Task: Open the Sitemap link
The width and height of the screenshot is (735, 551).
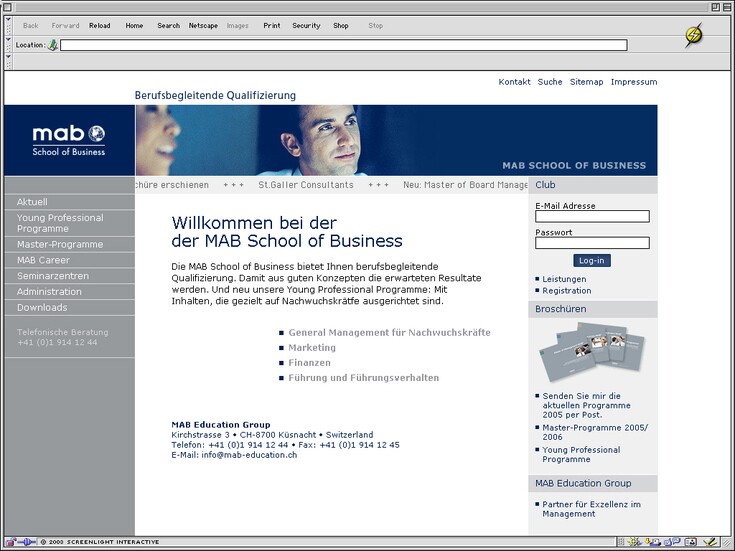Action: point(586,82)
